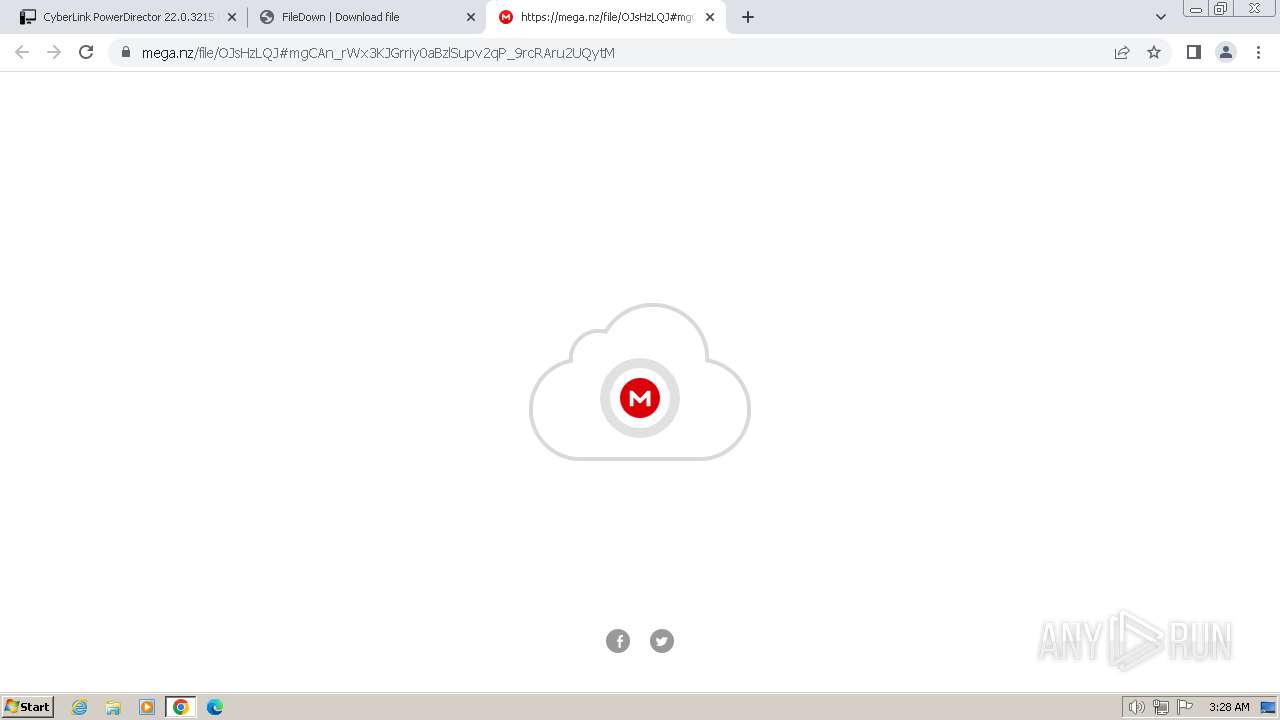Open the Chrome three-dot menu

(x=1258, y=52)
